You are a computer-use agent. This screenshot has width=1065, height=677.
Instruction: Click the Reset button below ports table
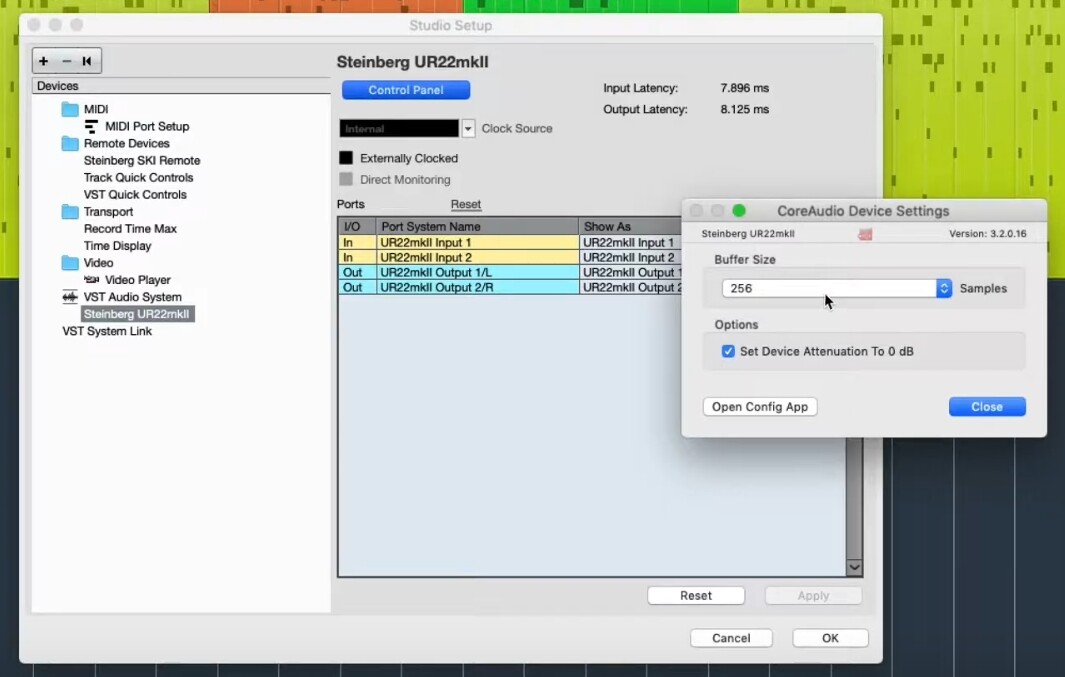tap(696, 596)
